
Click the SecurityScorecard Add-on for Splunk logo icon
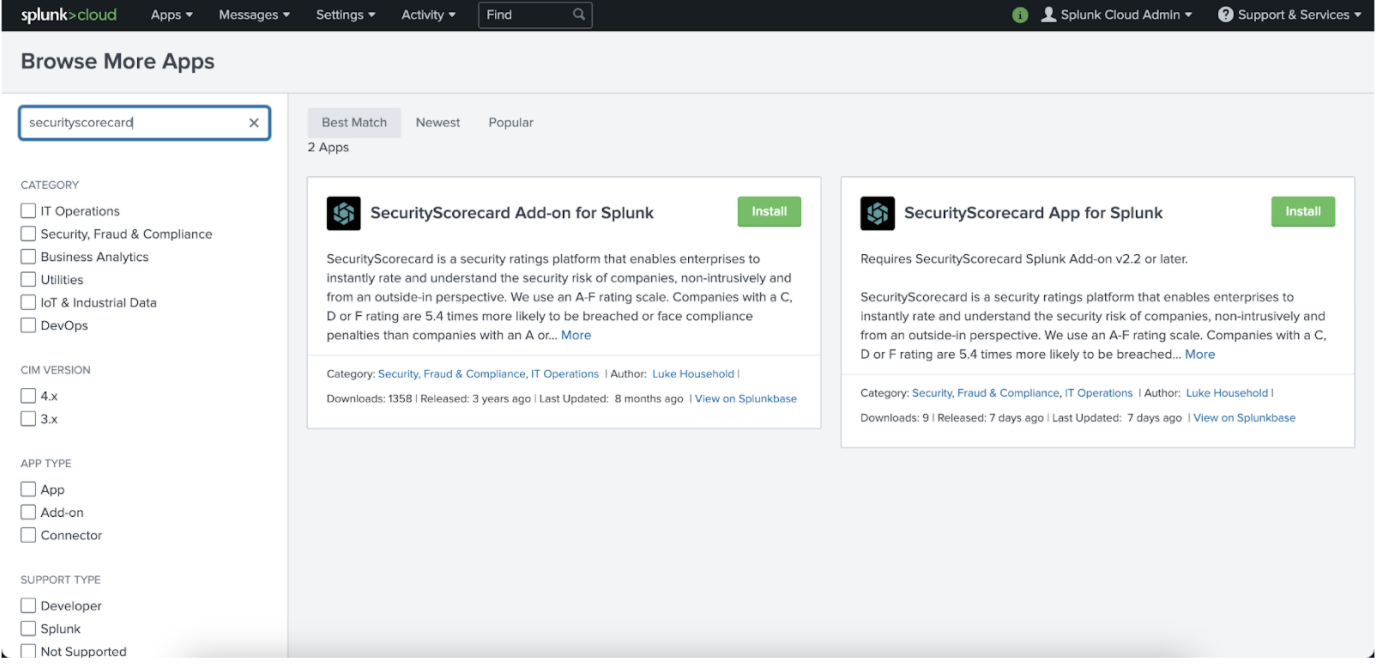343,213
